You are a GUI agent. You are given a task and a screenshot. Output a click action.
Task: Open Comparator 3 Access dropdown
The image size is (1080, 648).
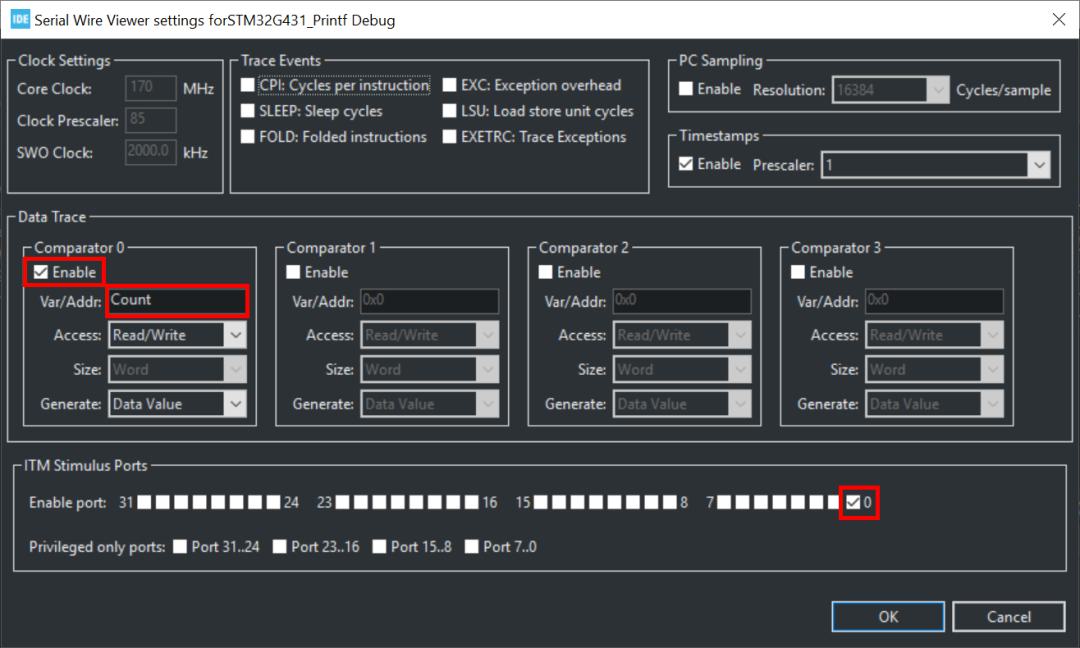point(935,335)
